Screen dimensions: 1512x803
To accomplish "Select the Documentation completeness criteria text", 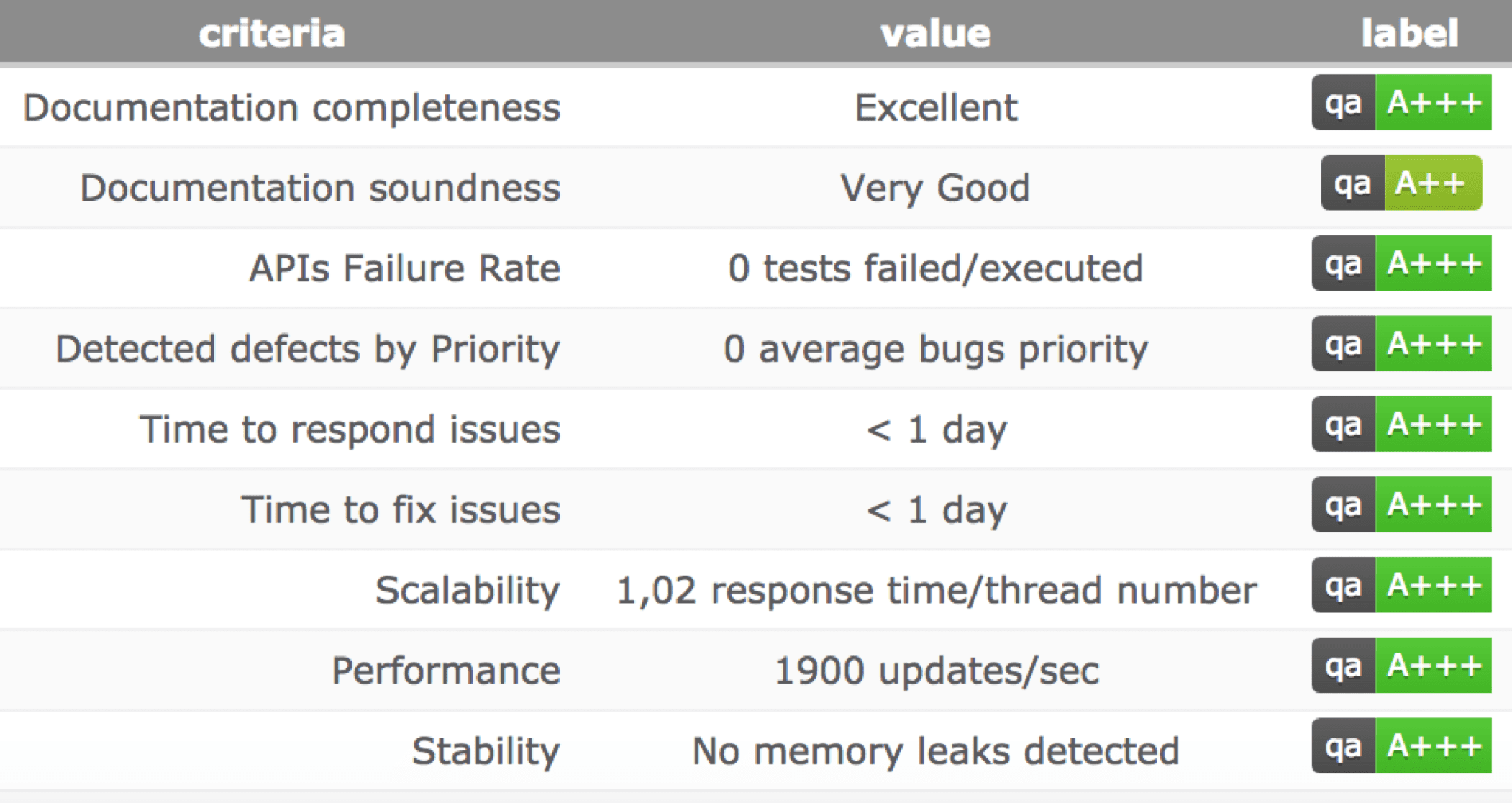I will point(291,108).
